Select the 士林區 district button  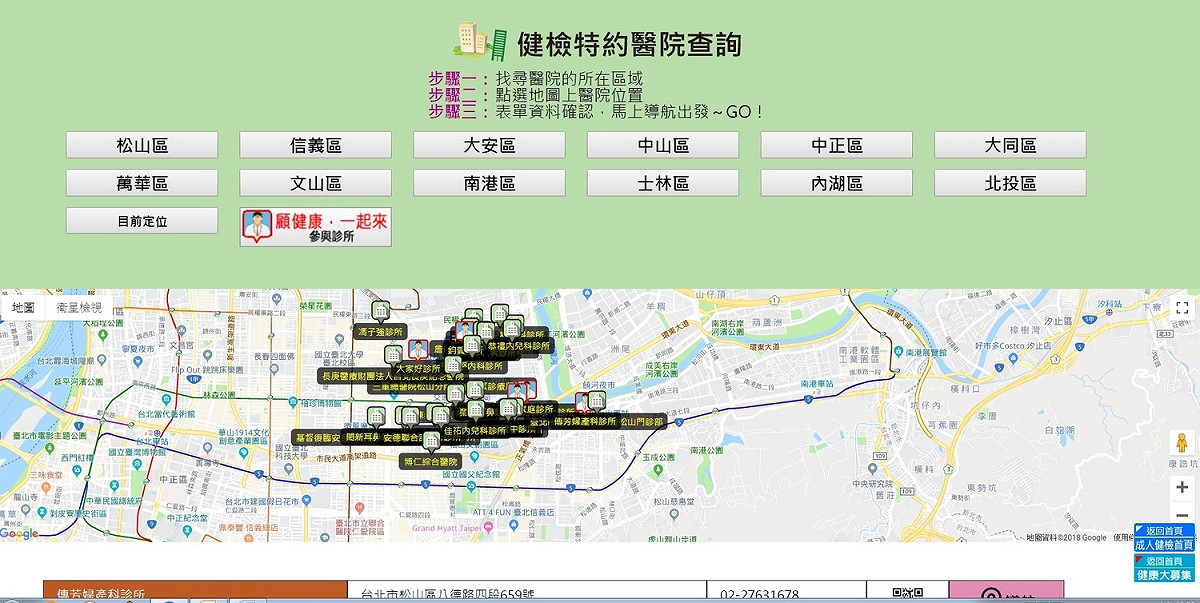pos(663,183)
